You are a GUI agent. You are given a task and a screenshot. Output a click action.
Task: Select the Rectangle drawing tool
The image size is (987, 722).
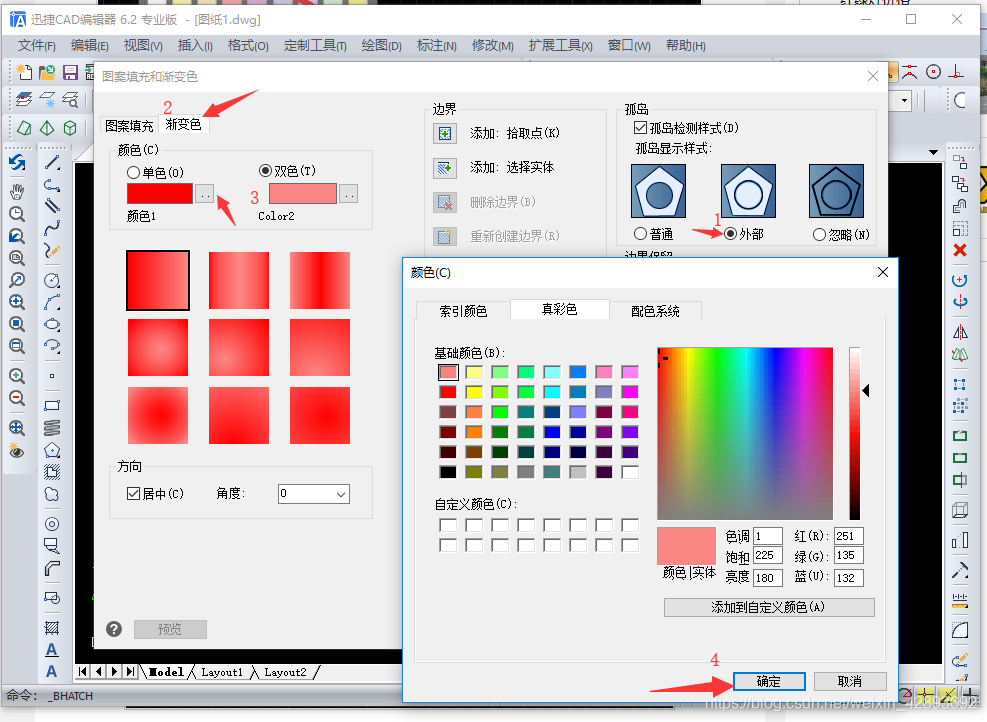[x=52, y=405]
